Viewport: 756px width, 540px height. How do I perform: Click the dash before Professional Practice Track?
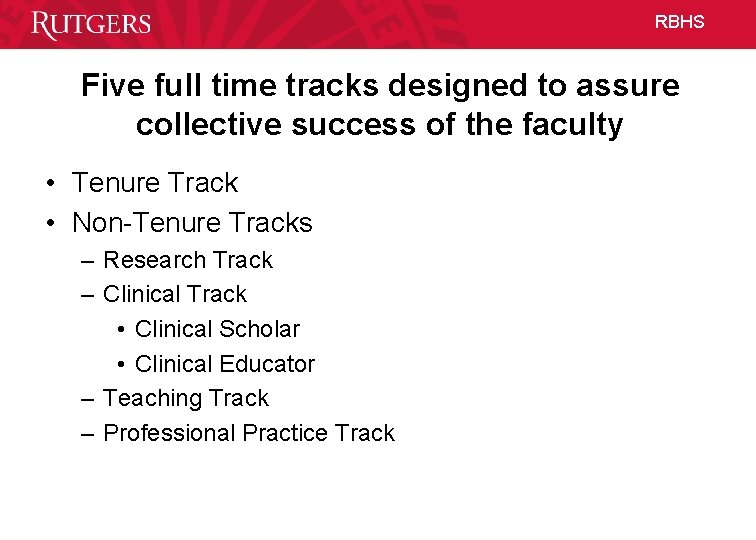click(87, 434)
